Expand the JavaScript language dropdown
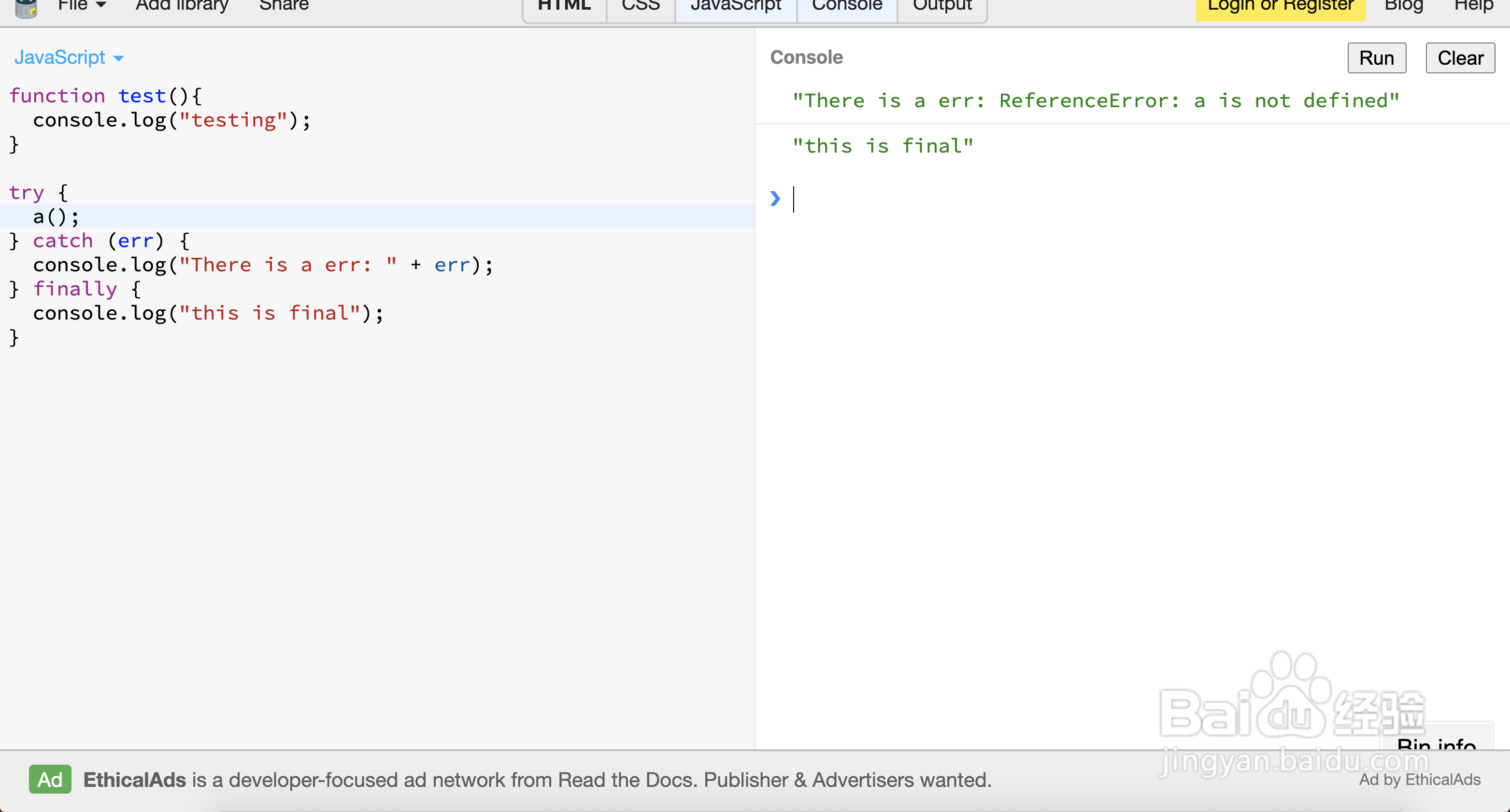Viewport: 1510px width, 812px height. [x=69, y=57]
